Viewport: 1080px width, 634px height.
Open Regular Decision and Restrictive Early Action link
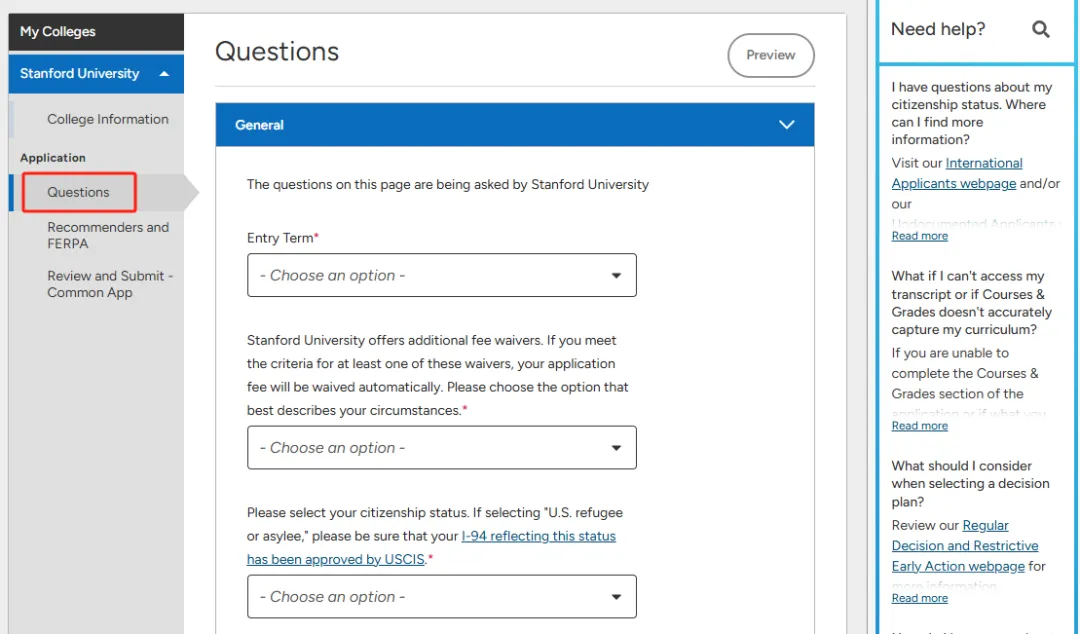click(965, 546)
